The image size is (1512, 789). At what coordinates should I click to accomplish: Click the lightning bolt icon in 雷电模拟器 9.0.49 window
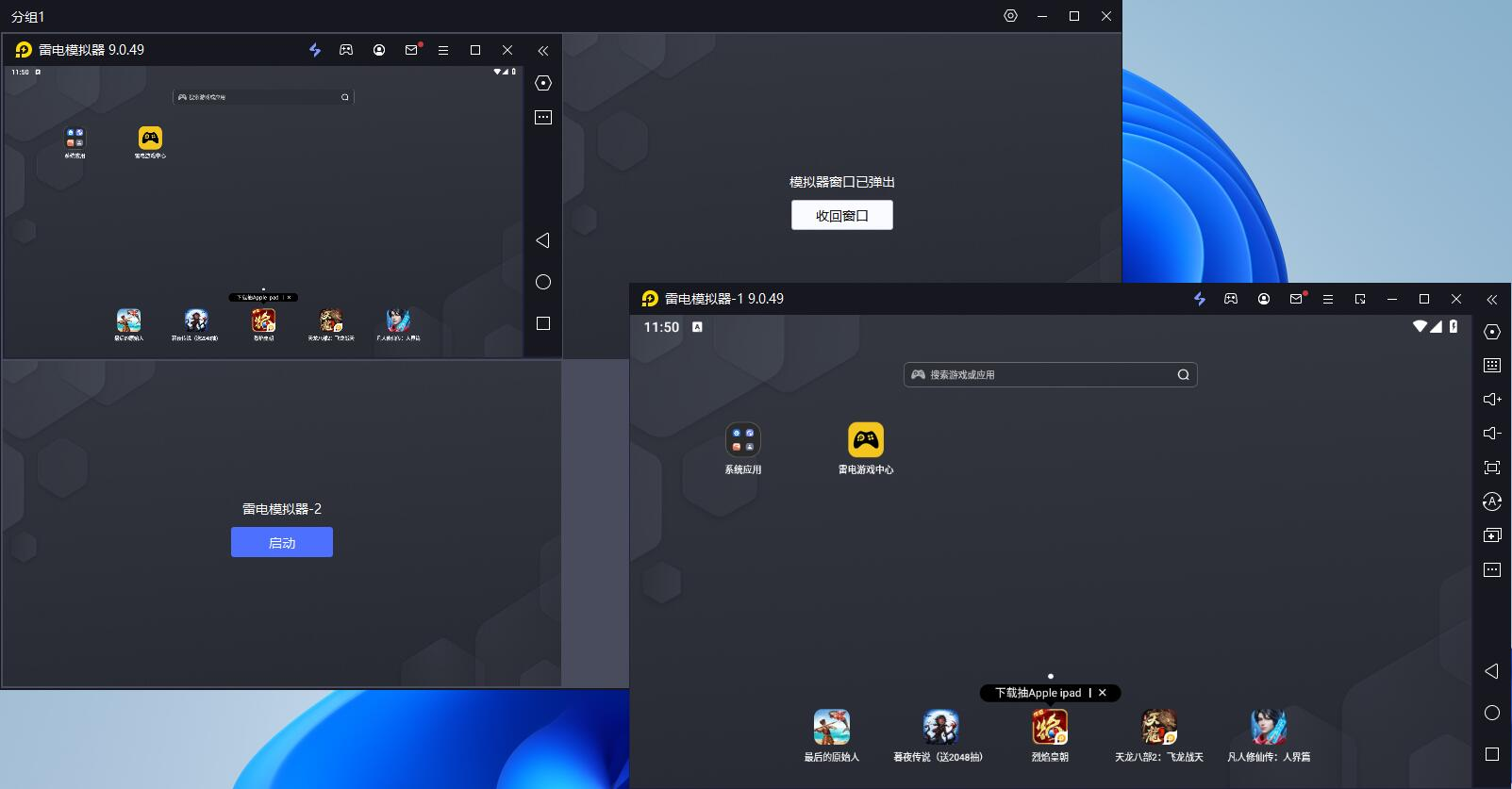coord(314,50)
